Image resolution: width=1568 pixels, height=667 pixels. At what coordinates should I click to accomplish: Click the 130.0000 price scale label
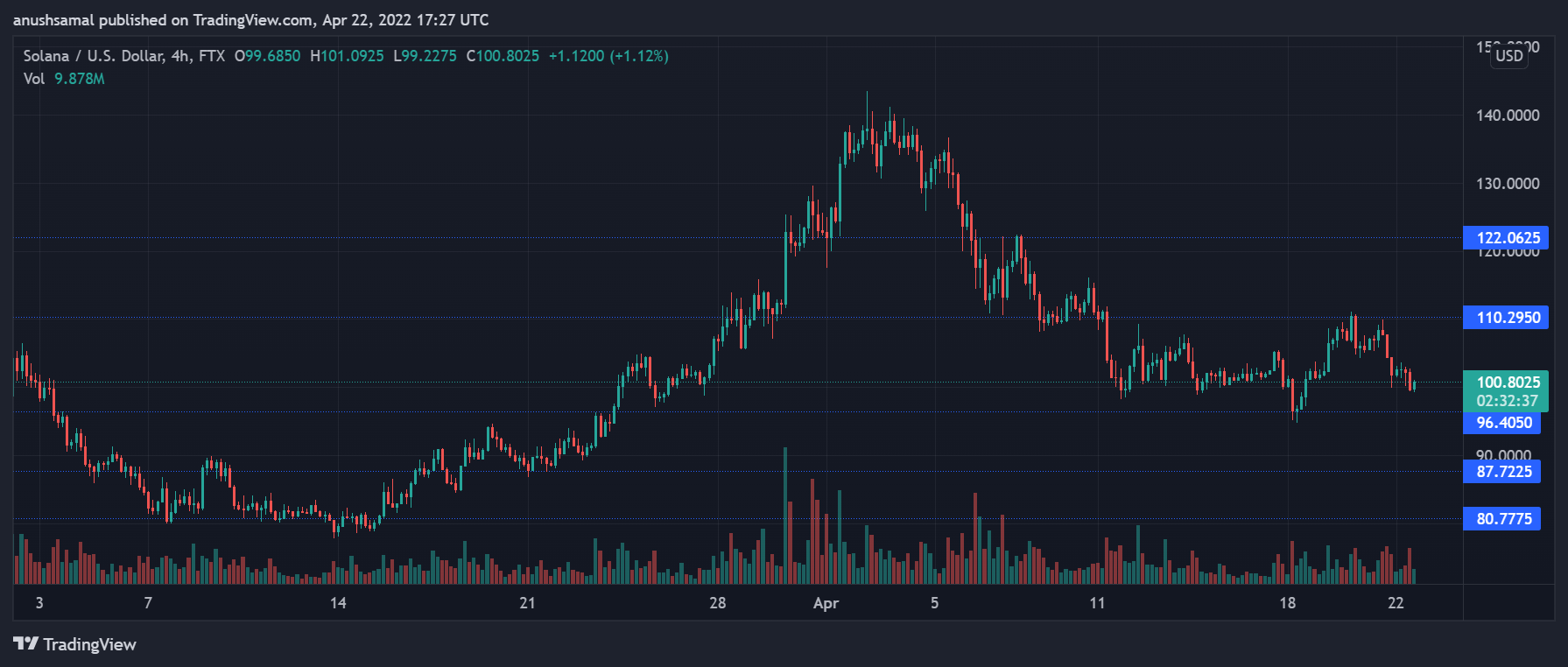coord(1508,184)
